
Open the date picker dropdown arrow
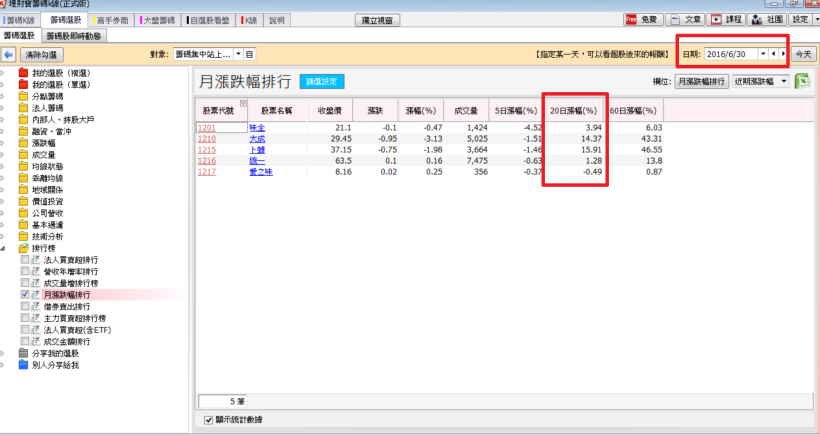click(763, 54)
